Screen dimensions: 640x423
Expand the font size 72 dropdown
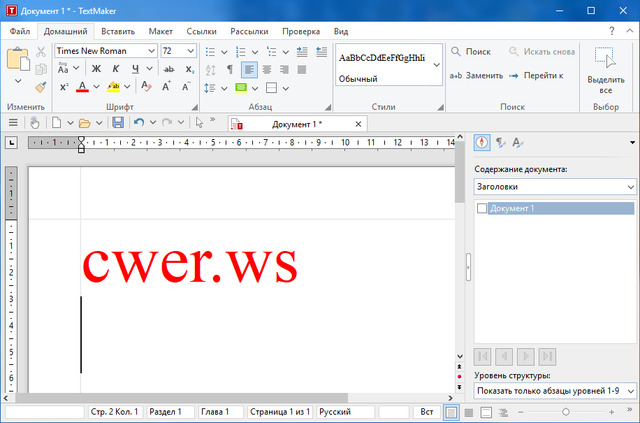(x=193, y=51)
